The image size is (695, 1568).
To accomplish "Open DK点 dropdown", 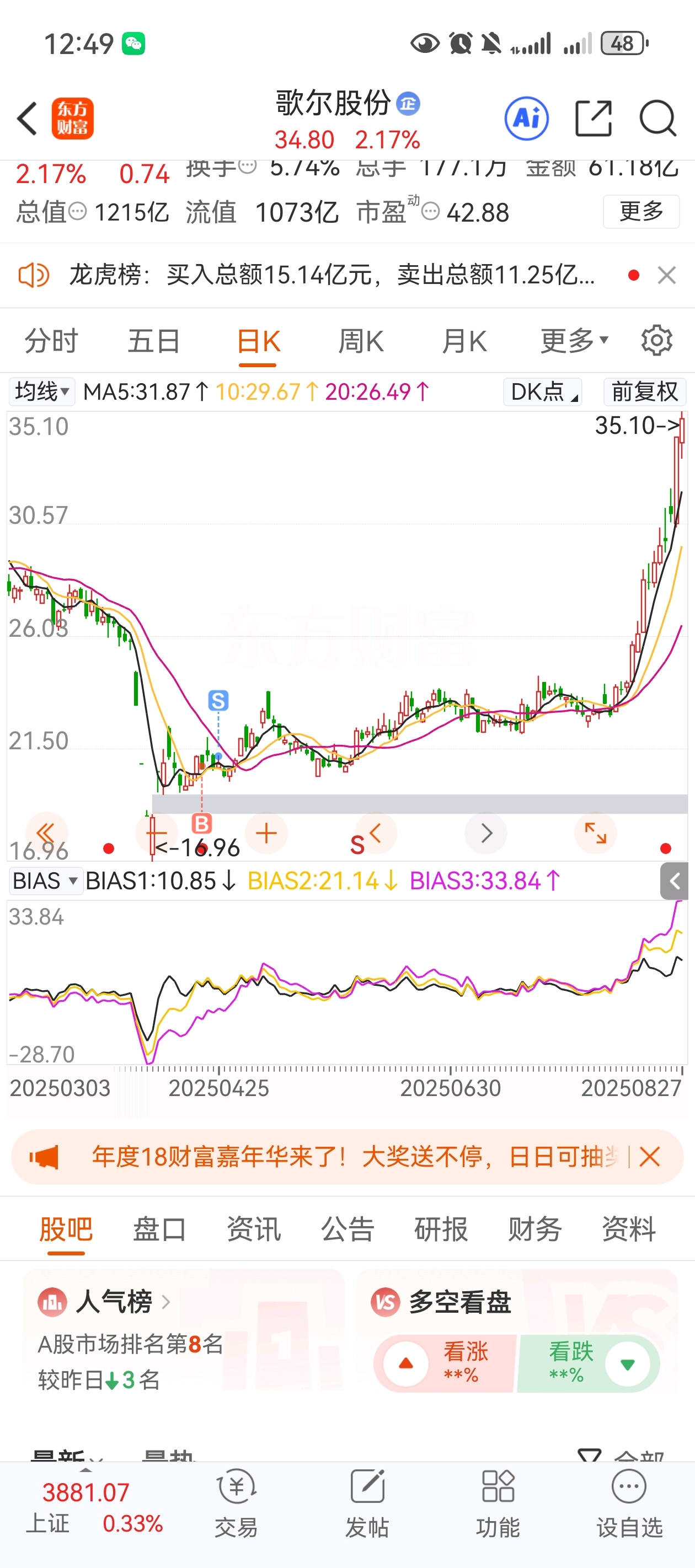I will coord(543,391).
